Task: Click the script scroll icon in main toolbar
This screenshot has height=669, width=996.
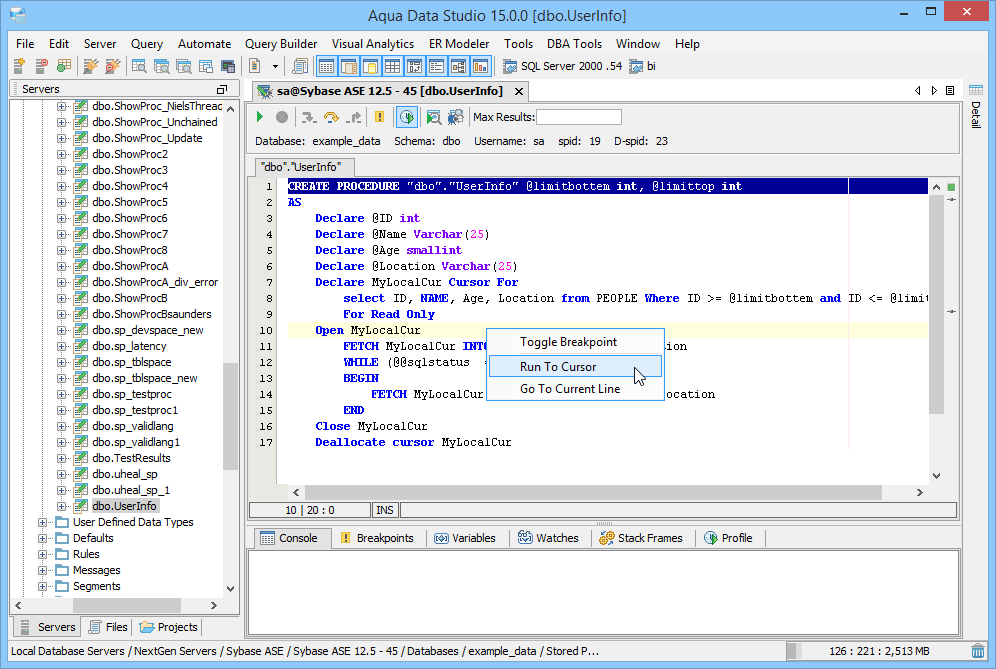Action: tap(300, 66)
